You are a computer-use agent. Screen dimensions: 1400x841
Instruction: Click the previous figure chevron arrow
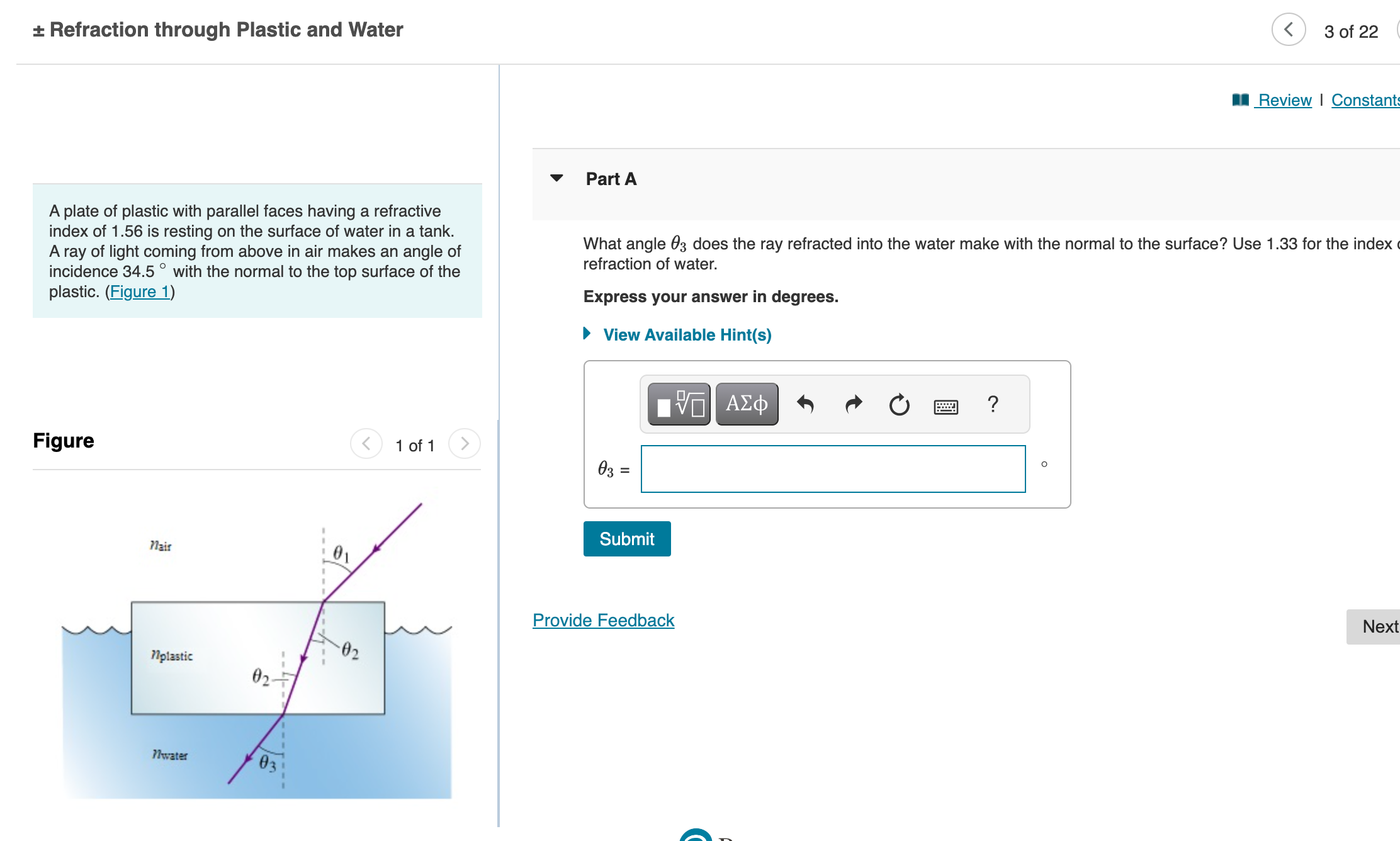pyautogui.click(x=366, y=443)
